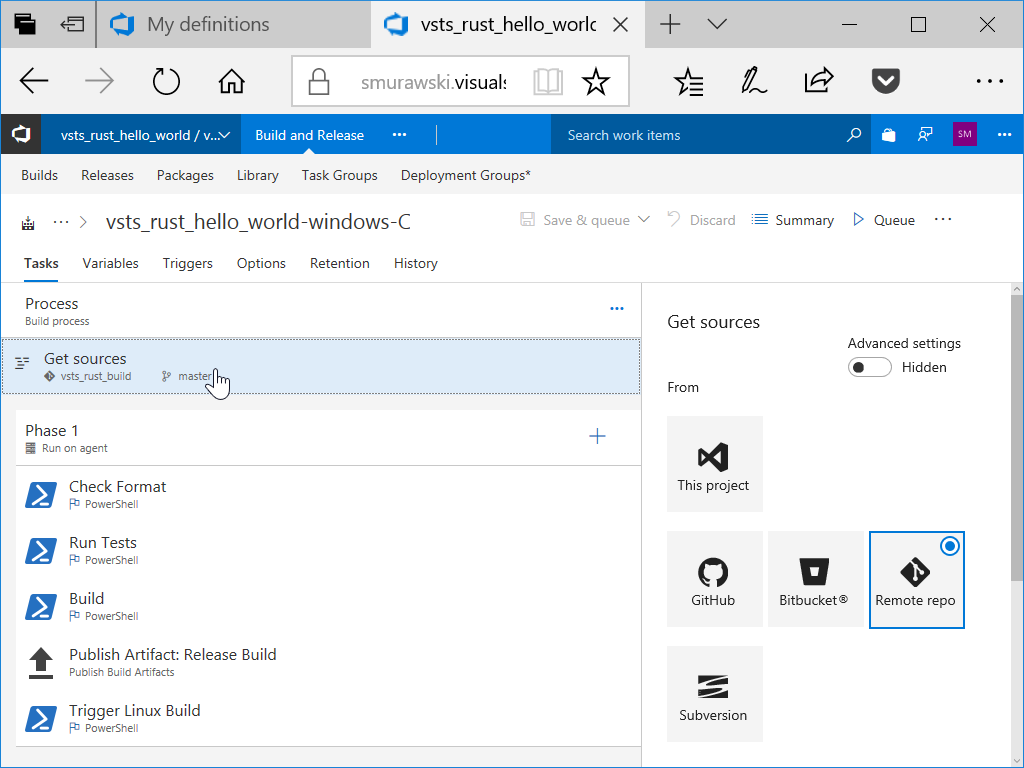Open the SM user profile avatar
Viewport: 1024px width, 768px height.
tap(965, 135)
